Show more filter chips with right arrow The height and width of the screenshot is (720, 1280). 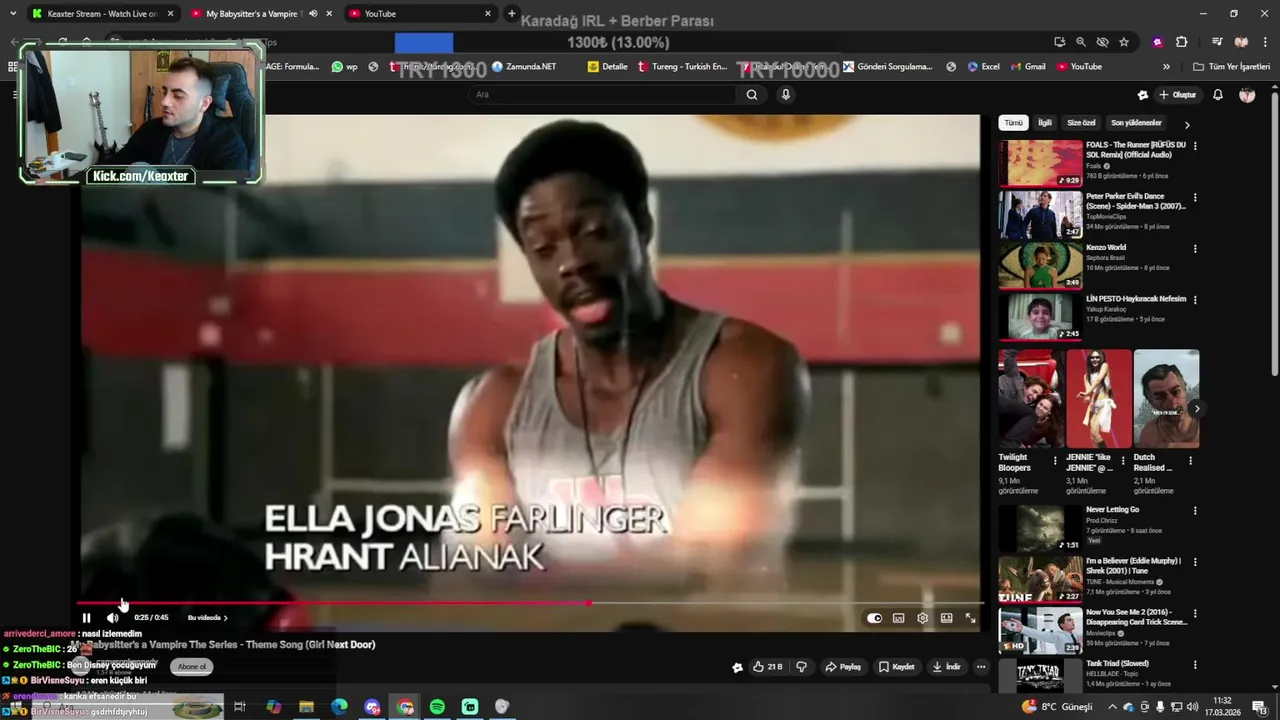click(1187, 125)
